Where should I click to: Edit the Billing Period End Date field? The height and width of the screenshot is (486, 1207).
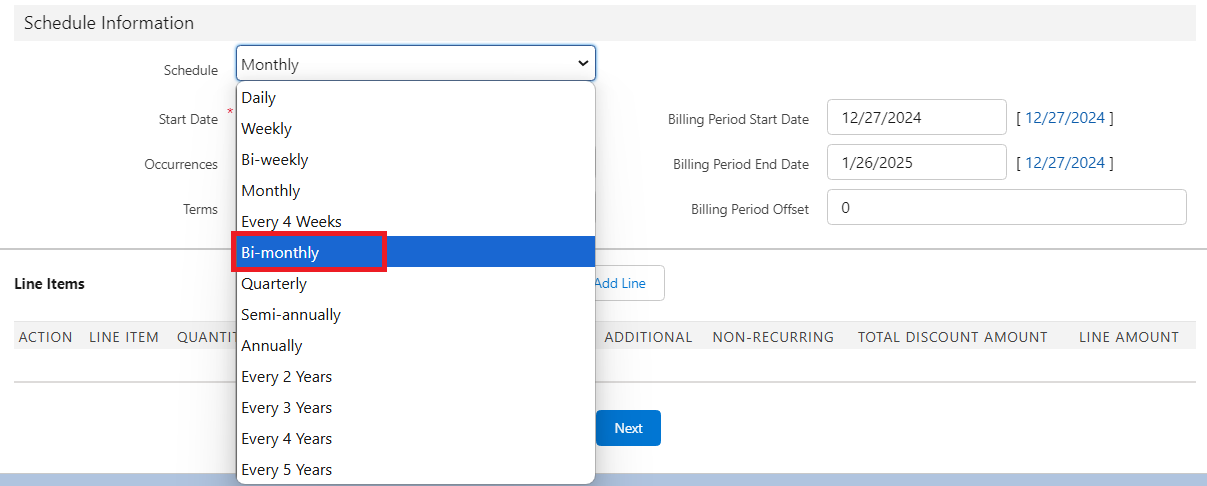(916, 163)
